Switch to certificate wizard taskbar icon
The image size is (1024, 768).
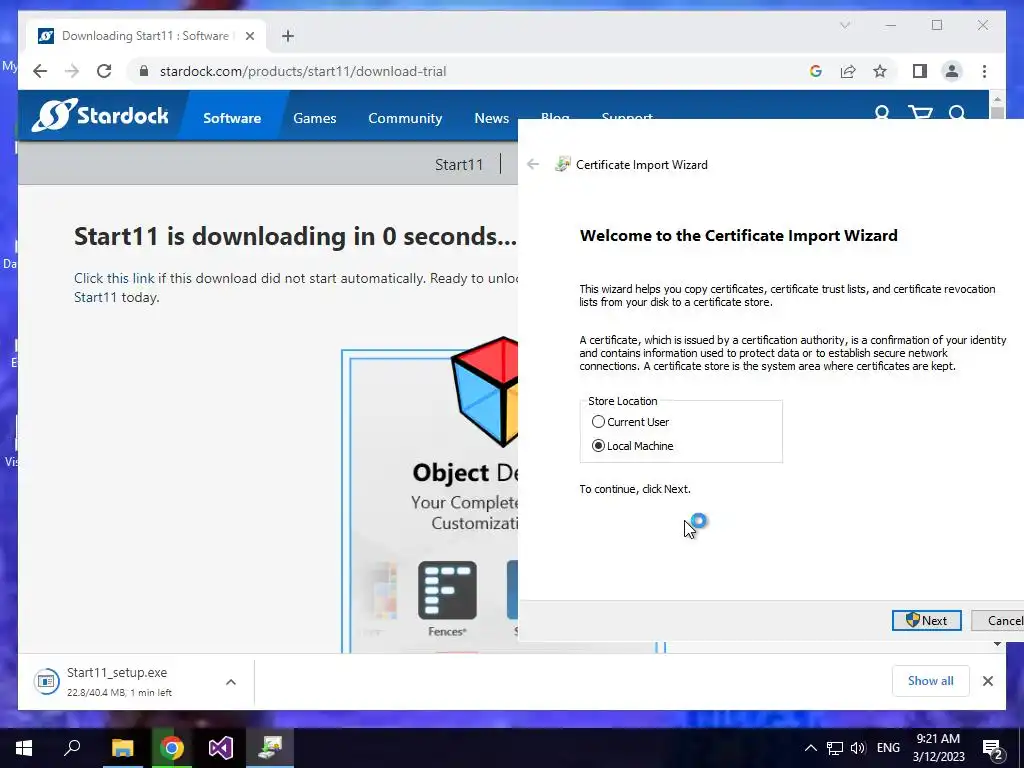[x=270, y=748]
